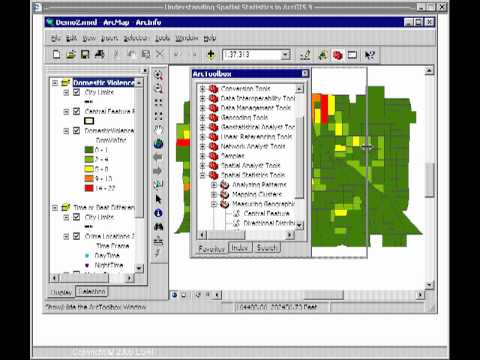480x360 pixels.
Task: Click the red 14 - 22 swatch
Action: pyautogui.click(x=89, y=188)
